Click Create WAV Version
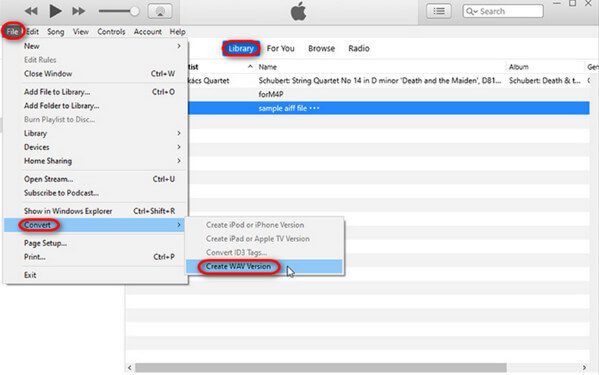The height and width of the screenshot is (375, 599). 264,267
